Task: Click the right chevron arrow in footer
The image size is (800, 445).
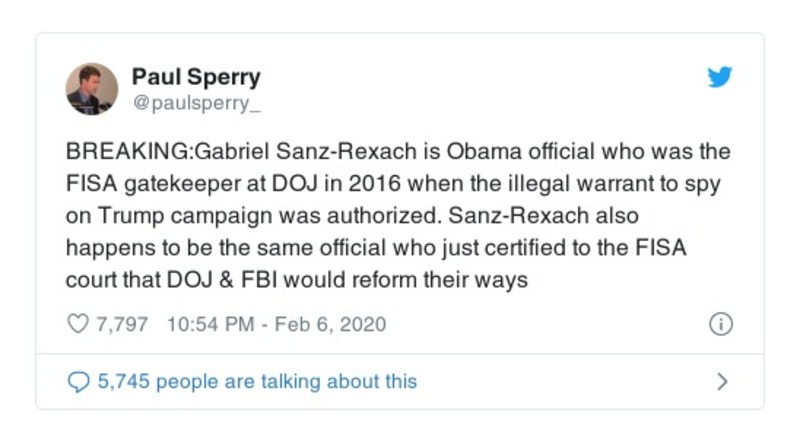Action: coord(722,381)
